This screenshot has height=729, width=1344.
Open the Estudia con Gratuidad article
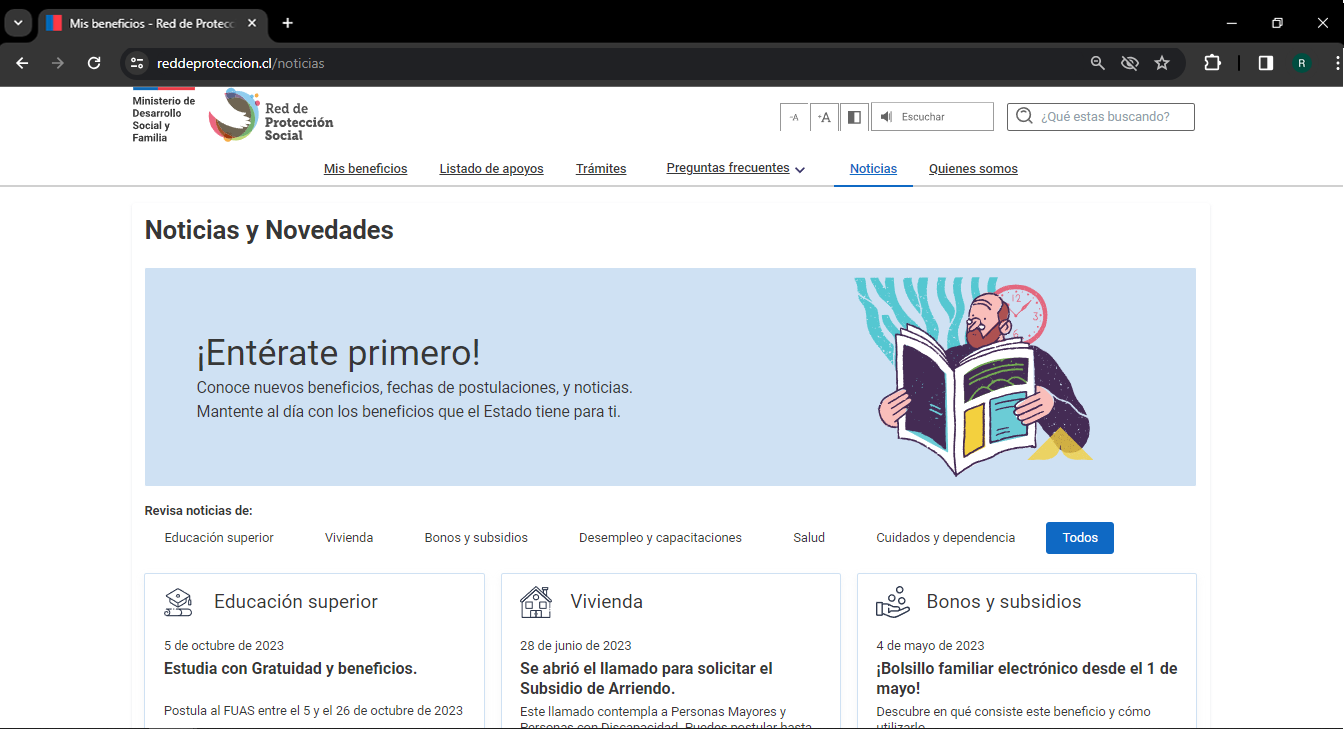point(290,668)
